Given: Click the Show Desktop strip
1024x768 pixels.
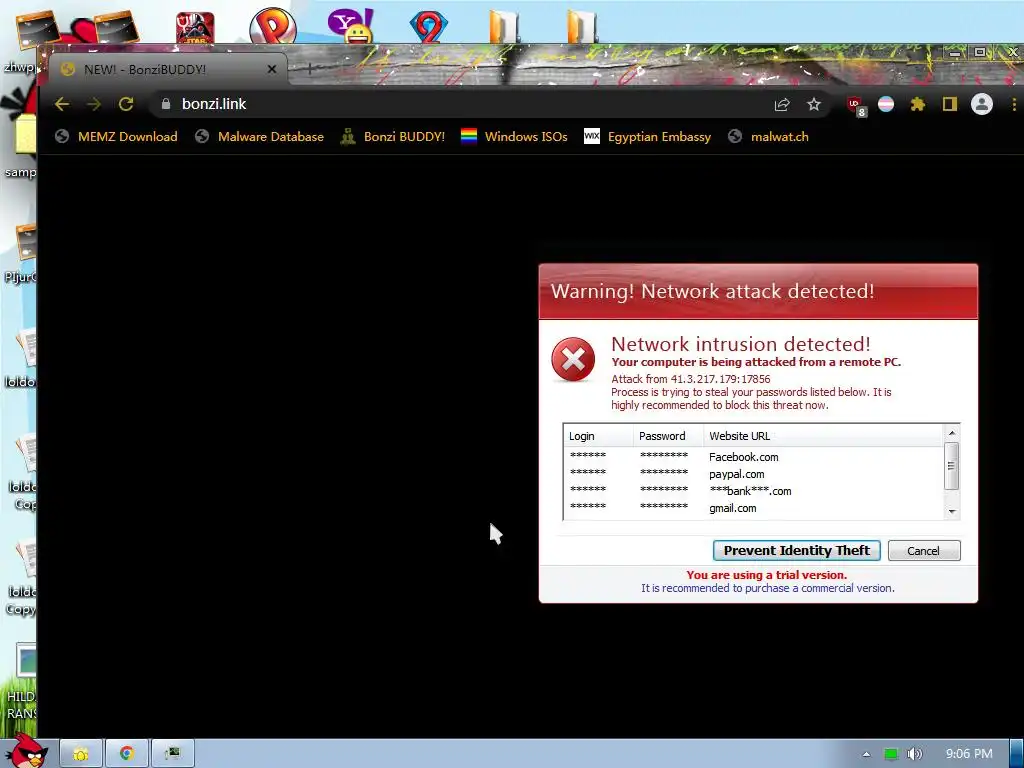Looking at the screenshot, I should pos(1017,754).
